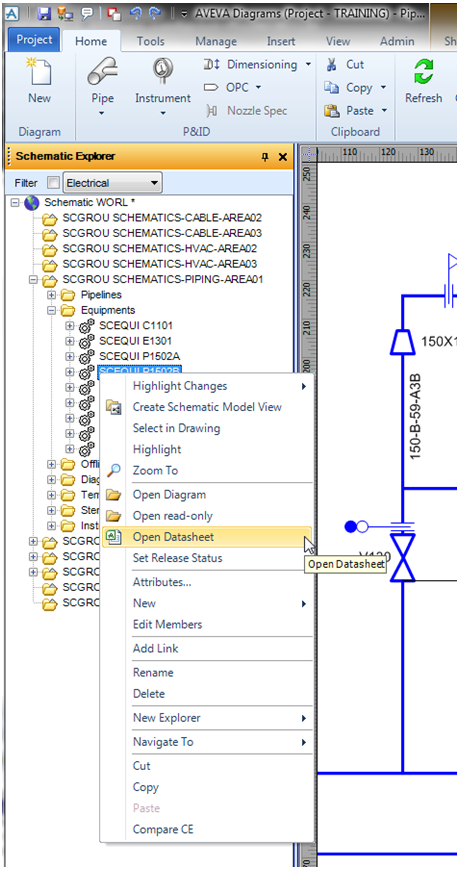461x869 pixels.
Task: Choose Delete in context menu
Action: pos(207,693)
